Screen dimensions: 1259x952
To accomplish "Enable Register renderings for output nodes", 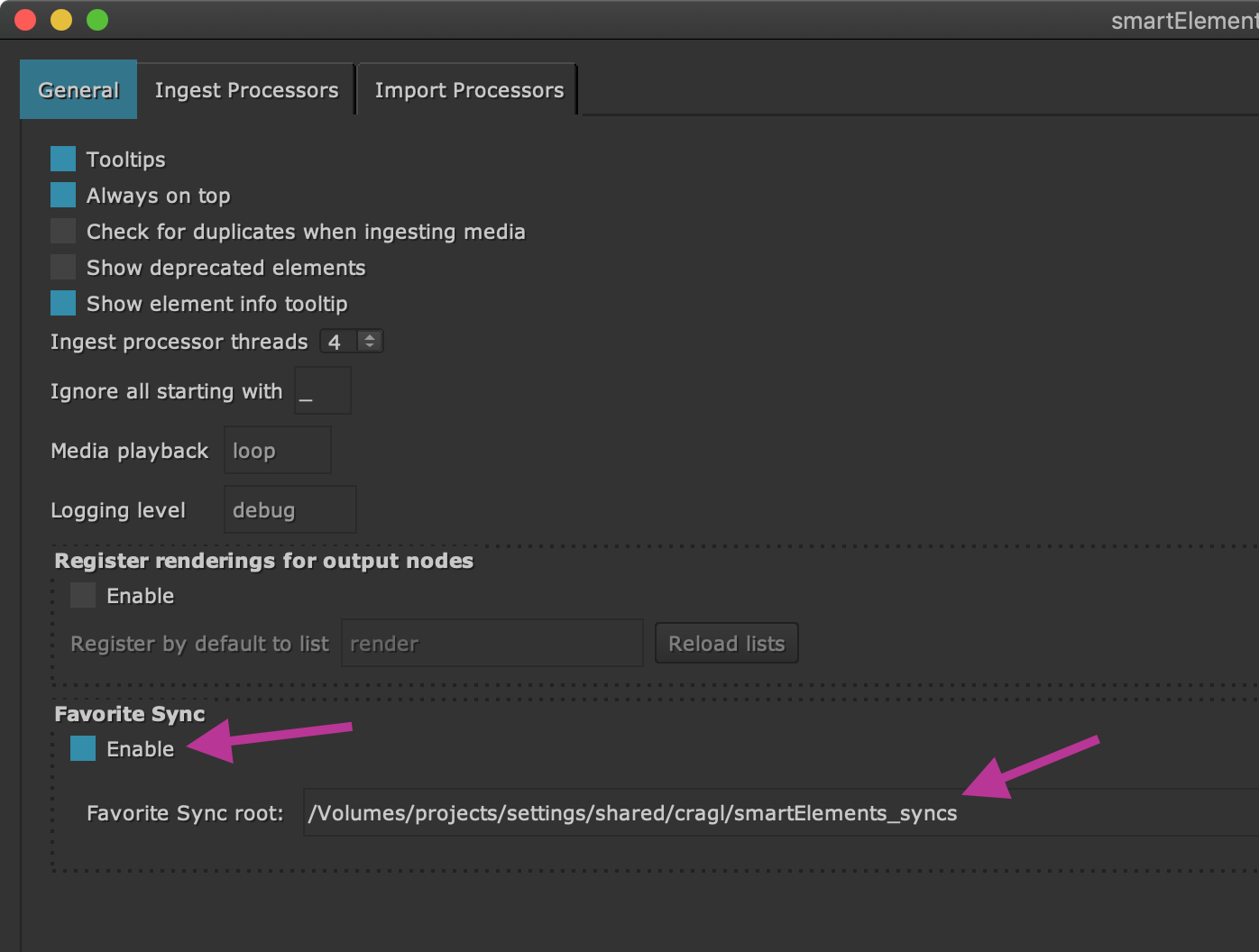I will click(x=82, y=594).
